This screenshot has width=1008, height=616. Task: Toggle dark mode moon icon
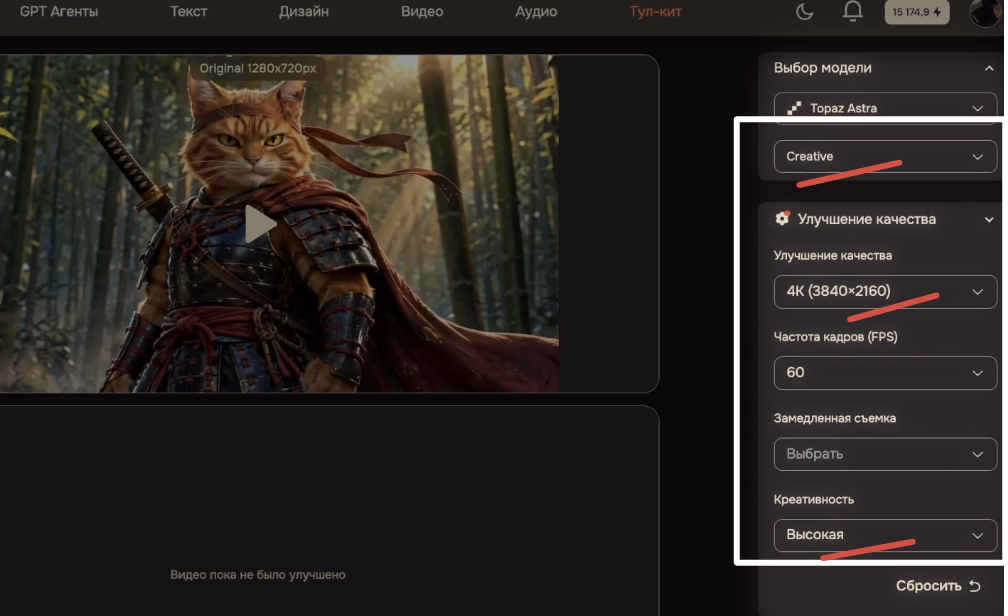coord(805,12)
